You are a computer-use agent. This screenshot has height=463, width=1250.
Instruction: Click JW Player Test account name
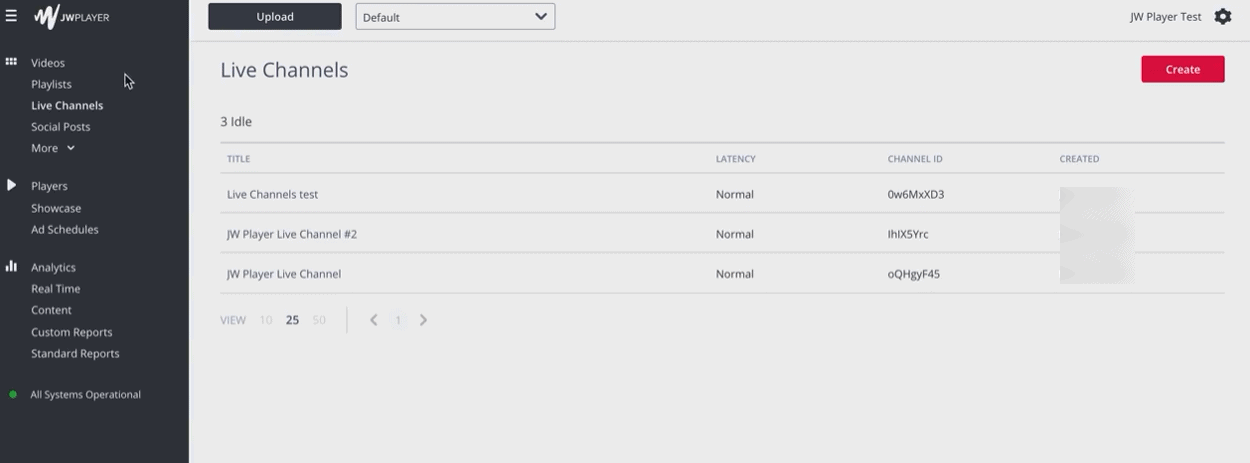tap(1166, 17)
